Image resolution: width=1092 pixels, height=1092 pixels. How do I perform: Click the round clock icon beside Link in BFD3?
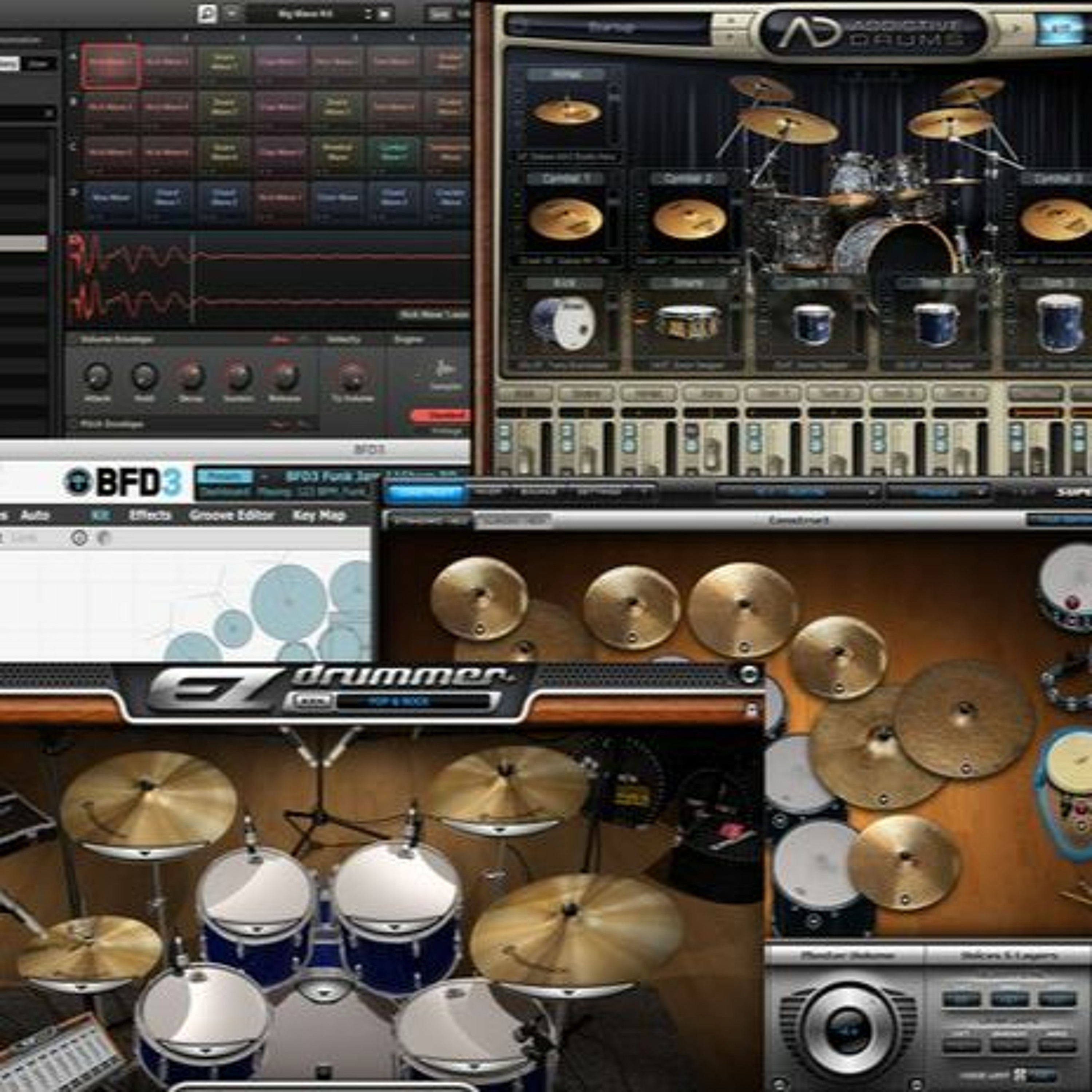(79, 538)
